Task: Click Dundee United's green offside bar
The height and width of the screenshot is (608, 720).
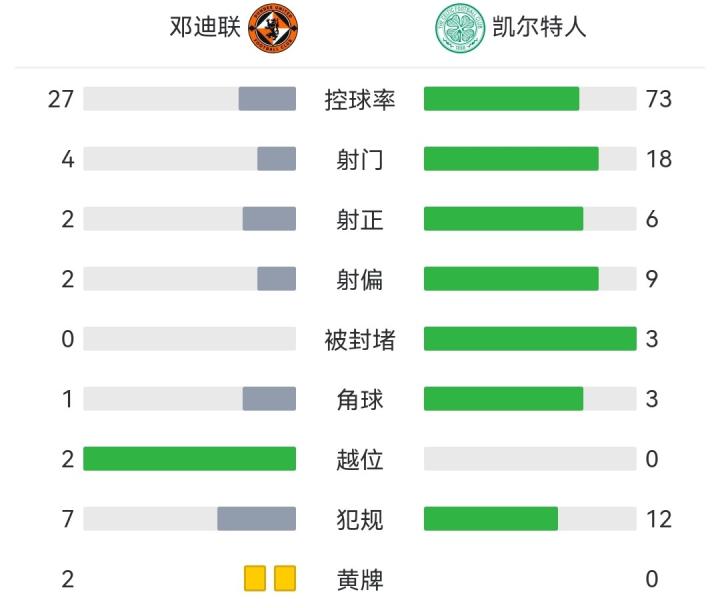Action: 189,459
